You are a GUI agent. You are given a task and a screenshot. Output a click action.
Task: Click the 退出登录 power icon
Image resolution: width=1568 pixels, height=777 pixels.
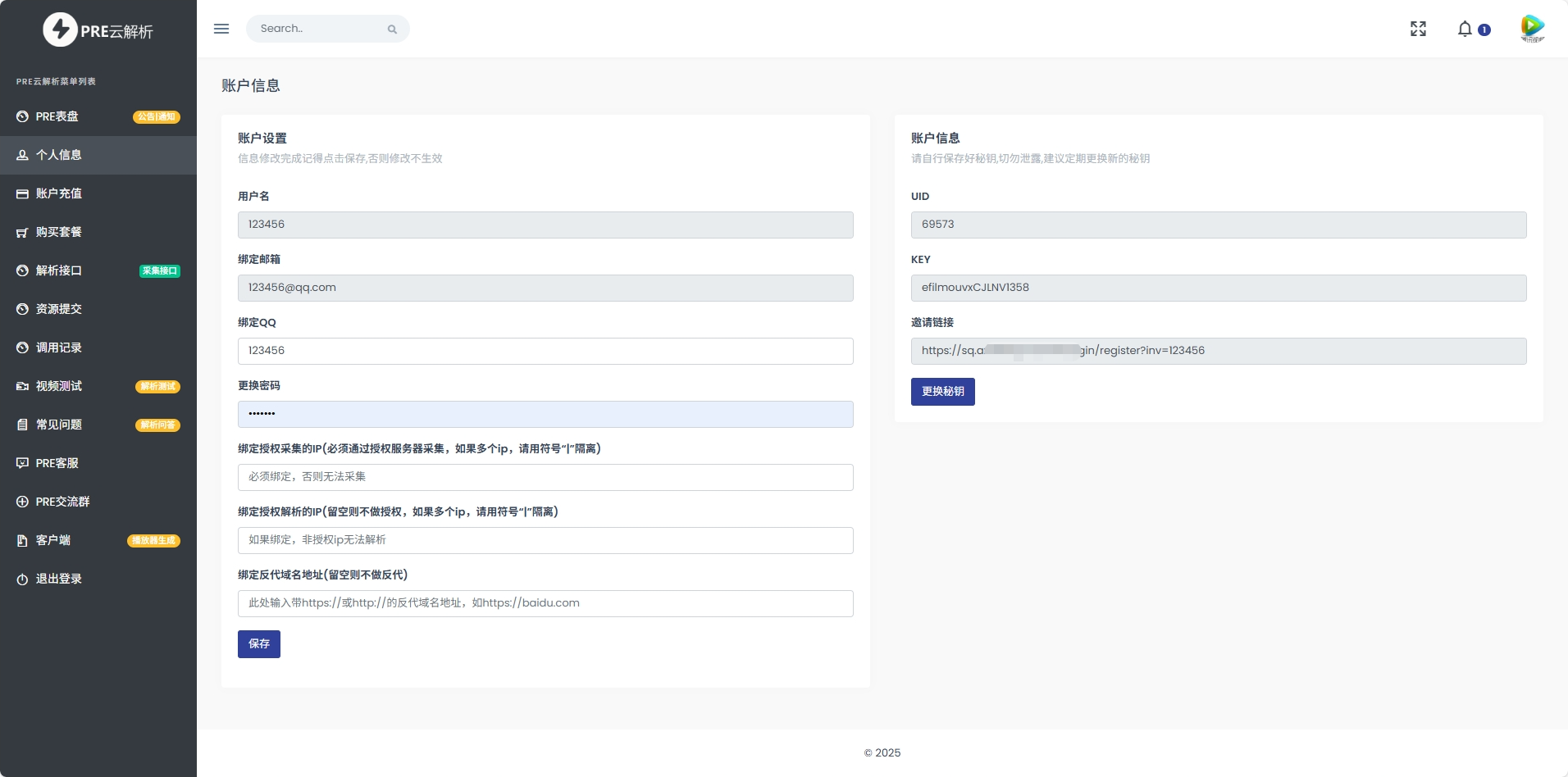point(22,579)
